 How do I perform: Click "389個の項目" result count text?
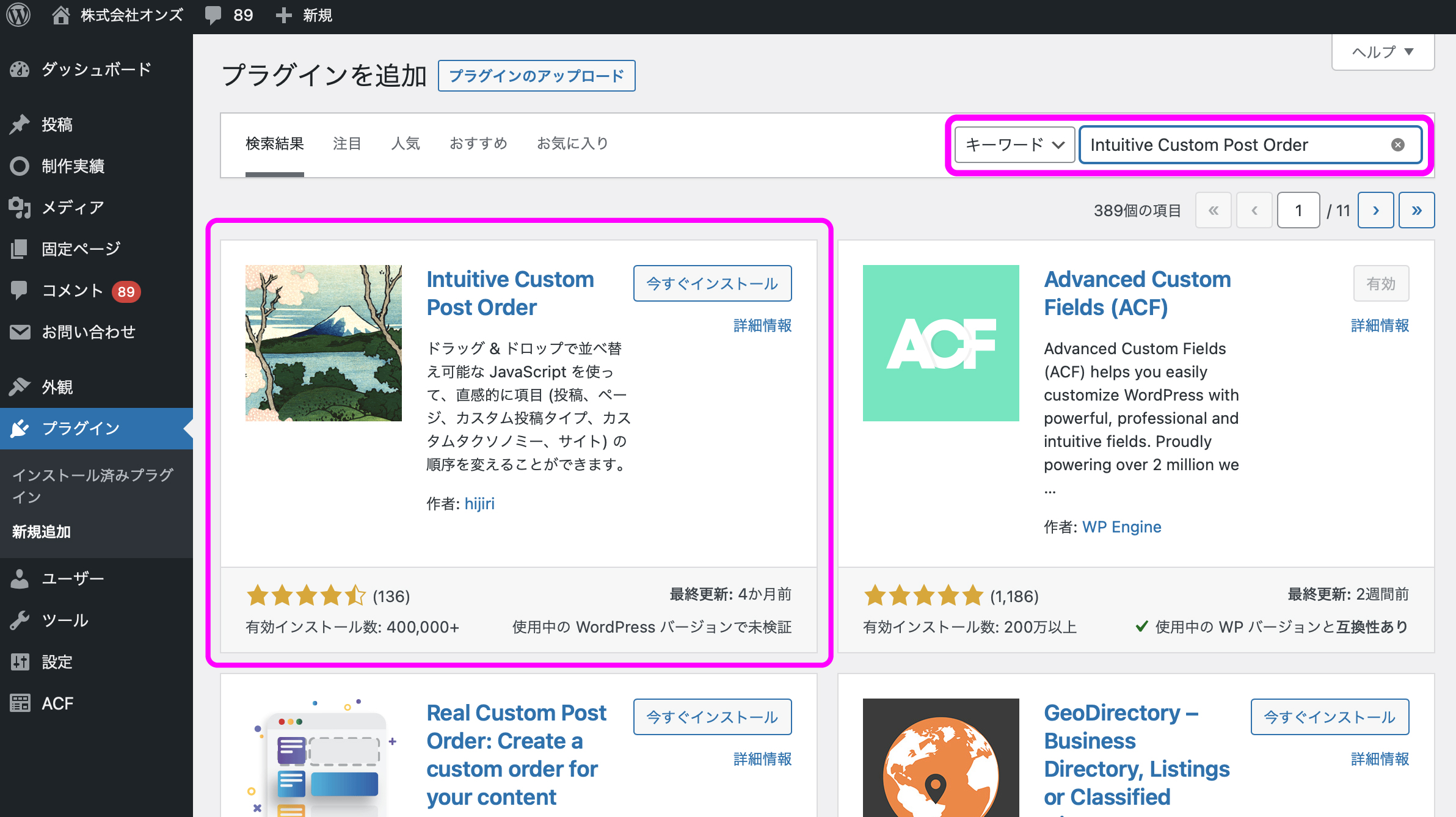pos(1137,211)
